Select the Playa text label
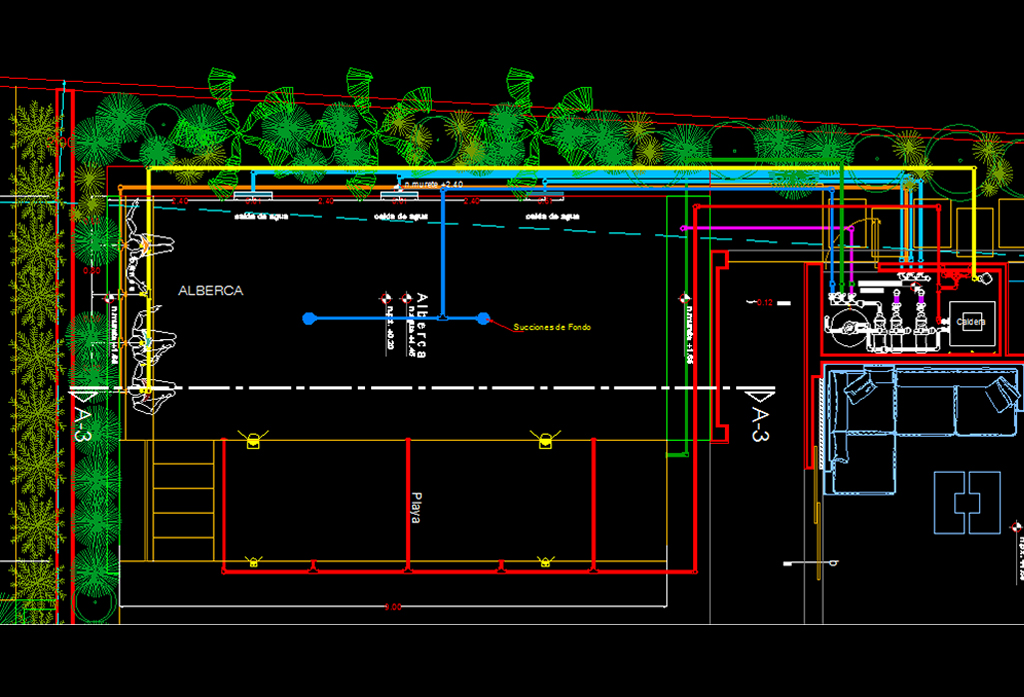This screenshot has width=1024, height=697. 416,507
